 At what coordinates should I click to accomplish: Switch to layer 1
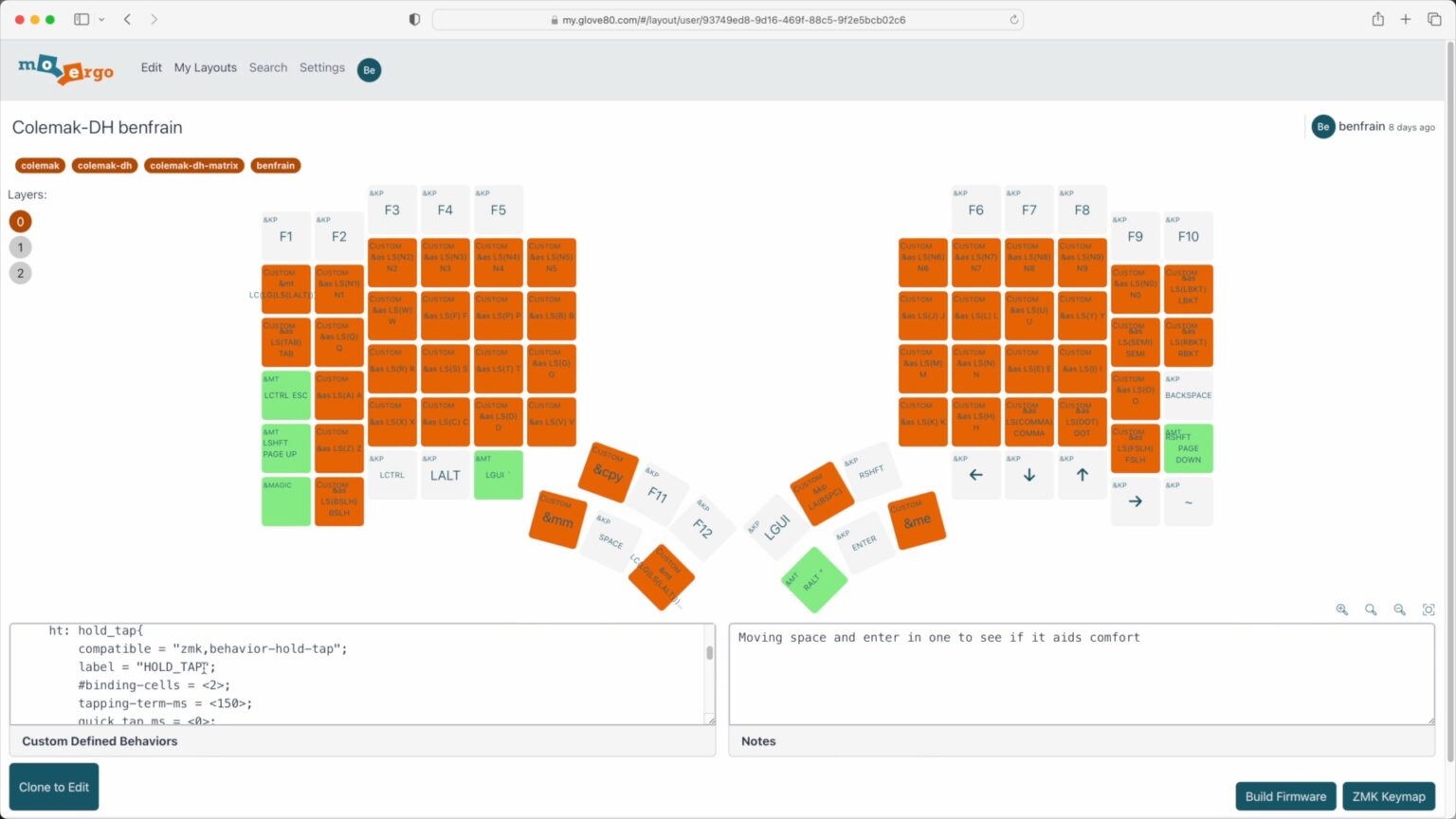[x=20, y=247]
